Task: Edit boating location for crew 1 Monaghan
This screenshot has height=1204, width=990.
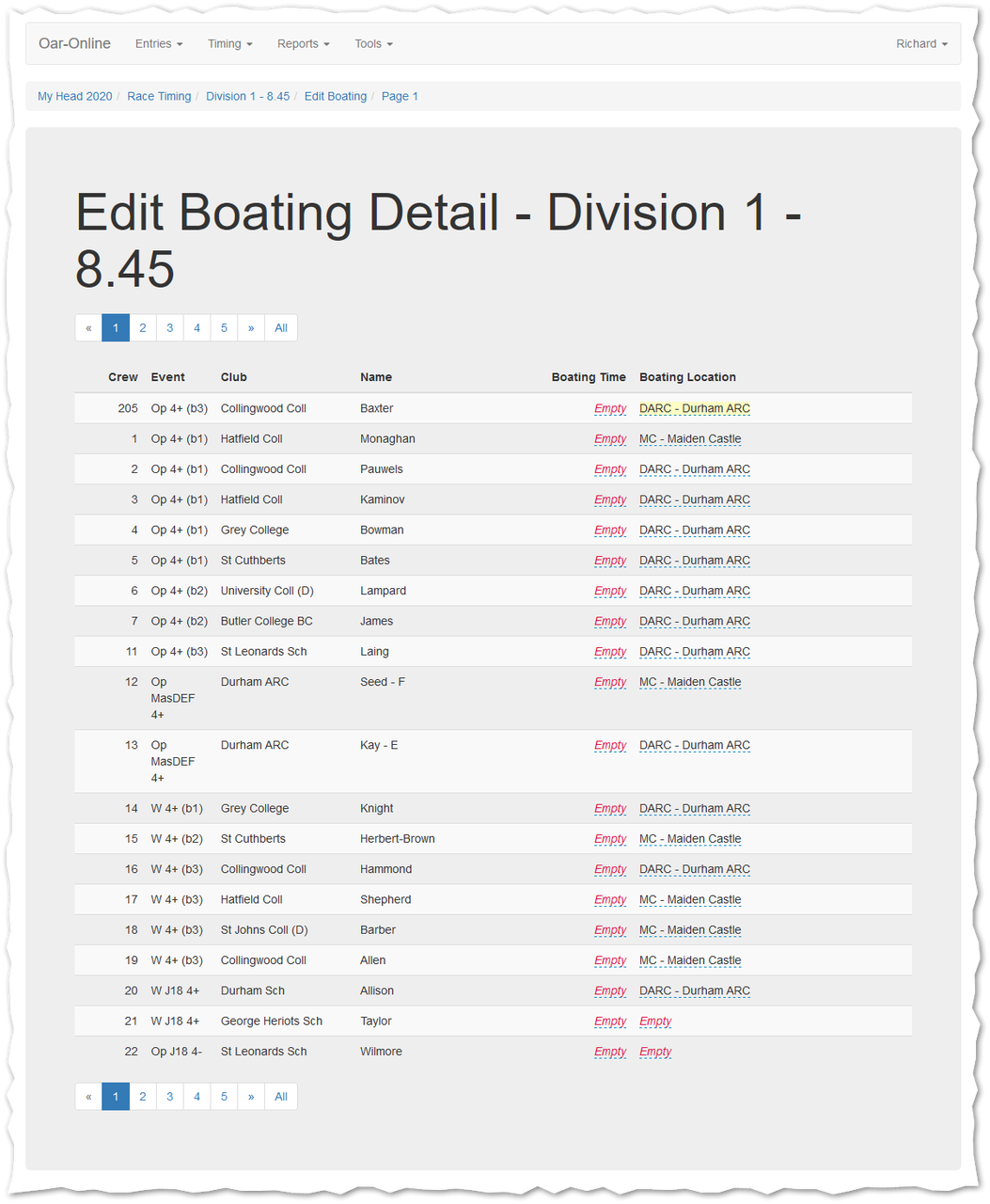Action: (690, 439)
